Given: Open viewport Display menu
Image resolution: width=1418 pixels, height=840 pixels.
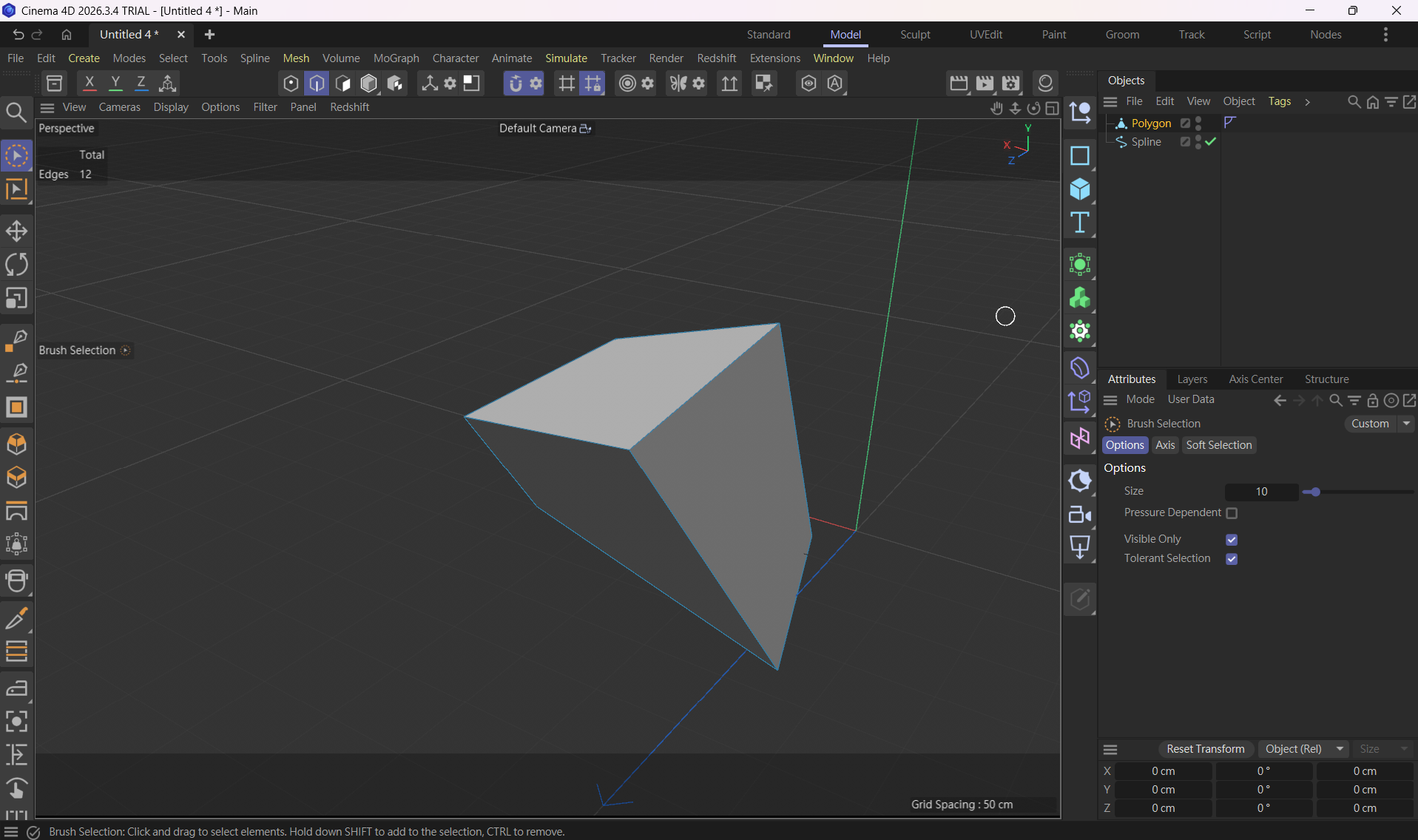Looking at the screenshot, I should [x=171, y=108].
